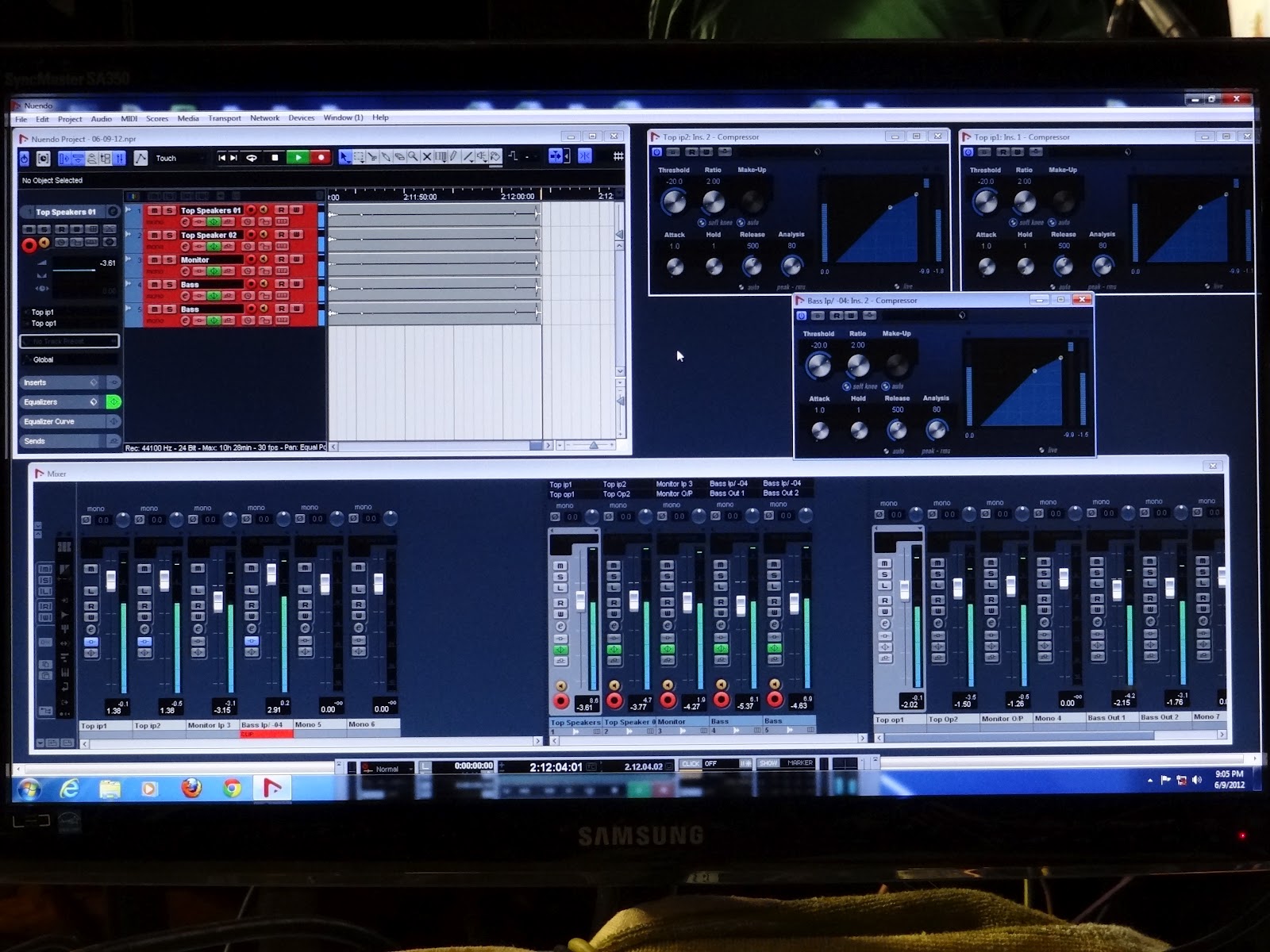Click the Top ip1 fader in Mixer
Screen dimensions: 1270x952
pos(111,580)
